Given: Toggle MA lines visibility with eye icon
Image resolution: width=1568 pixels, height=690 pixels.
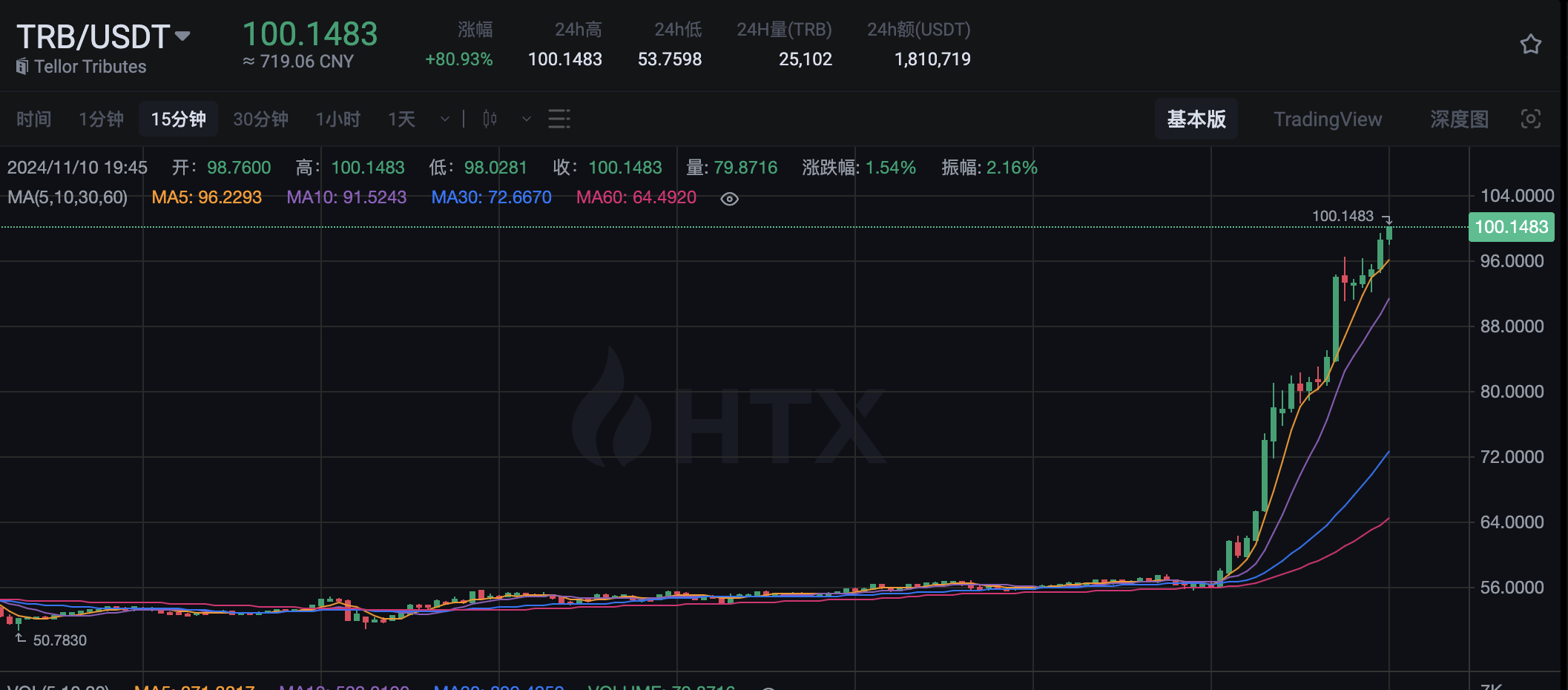Looking at the screenshot, I should point(729,199).
